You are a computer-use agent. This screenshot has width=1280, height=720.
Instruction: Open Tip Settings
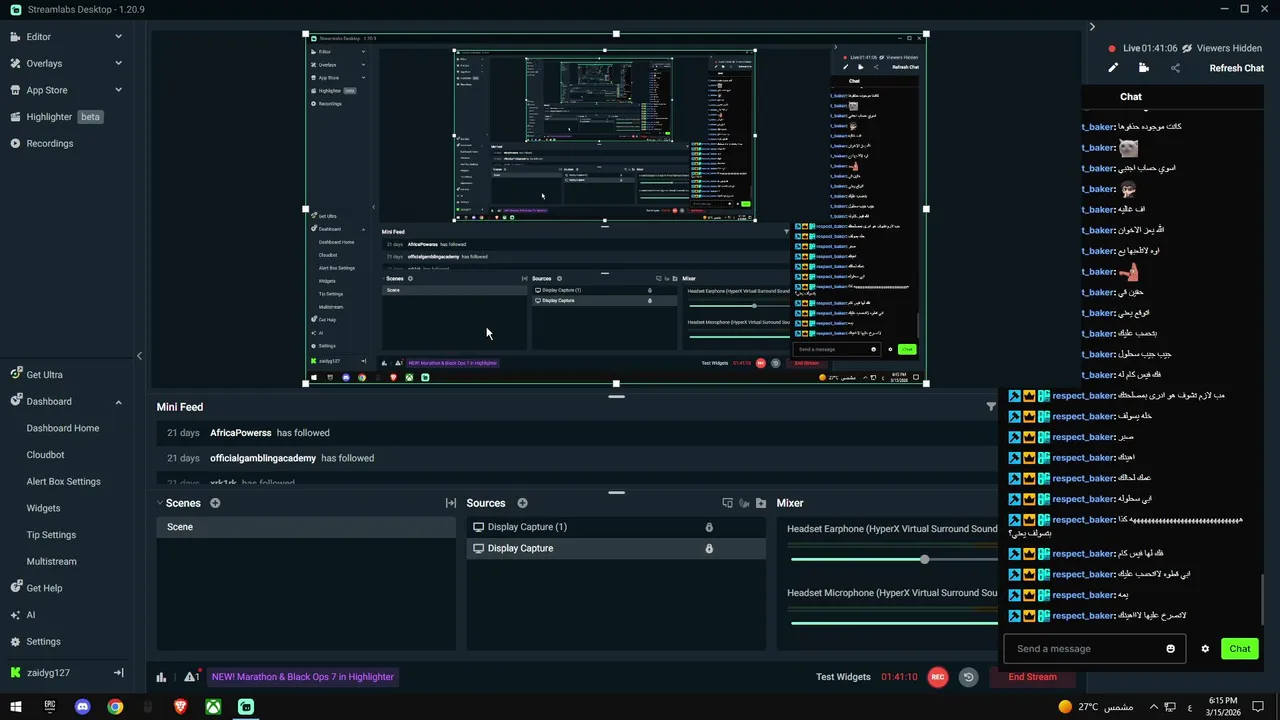[51, 535]
